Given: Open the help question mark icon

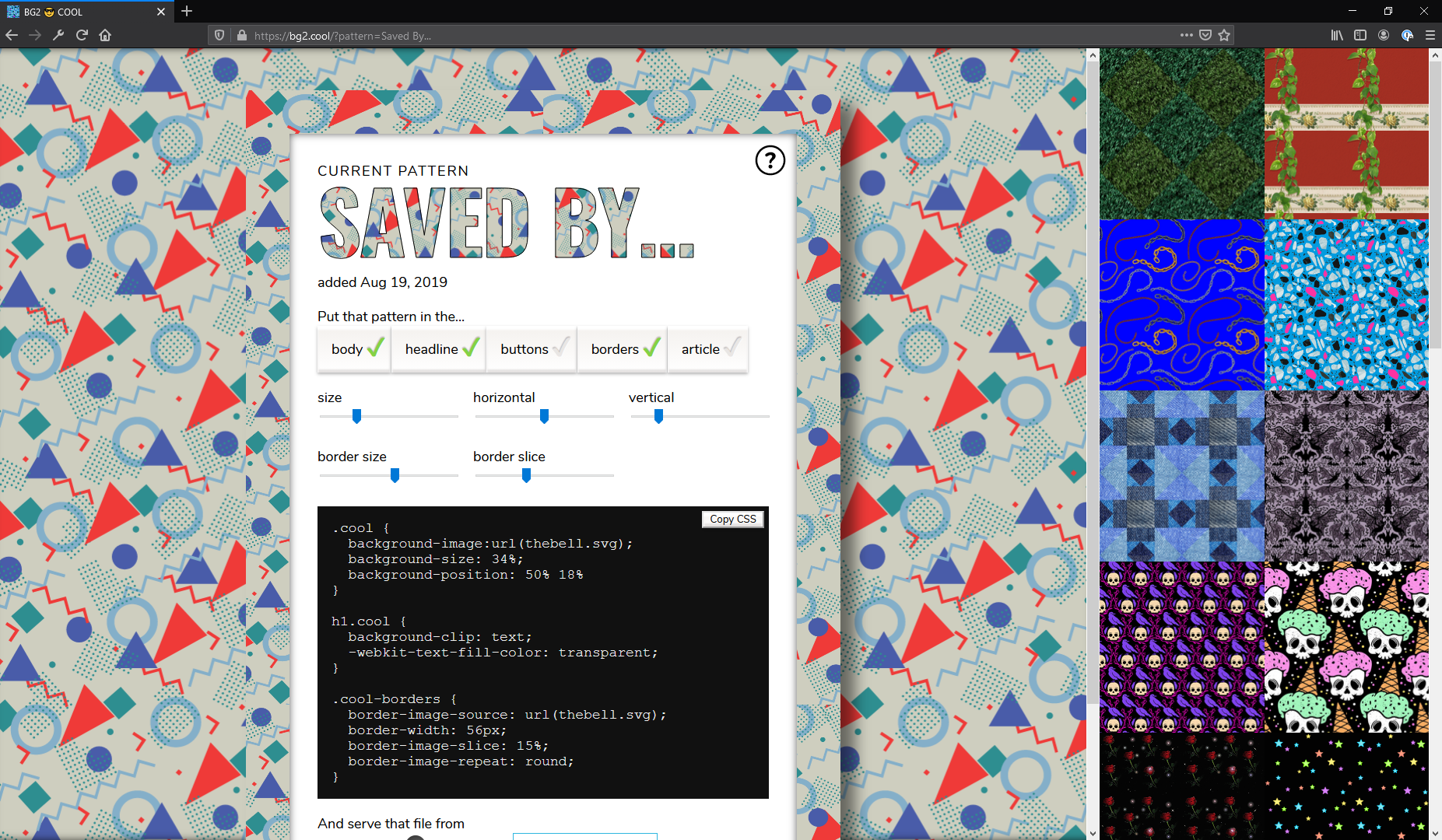Looking at the screenshot, I should (770, 160).
